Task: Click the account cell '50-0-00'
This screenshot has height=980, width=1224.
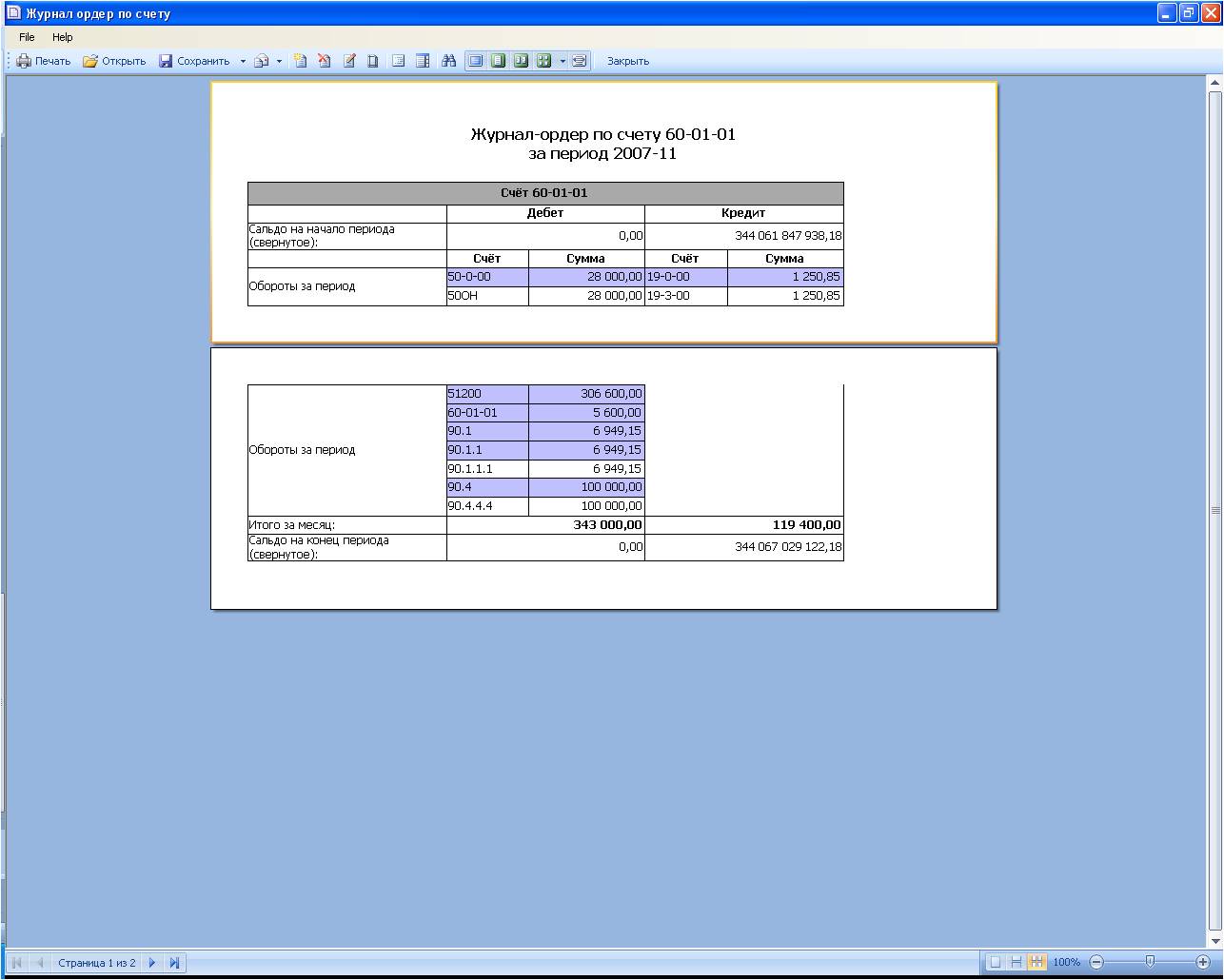Action: click(487, 277)
